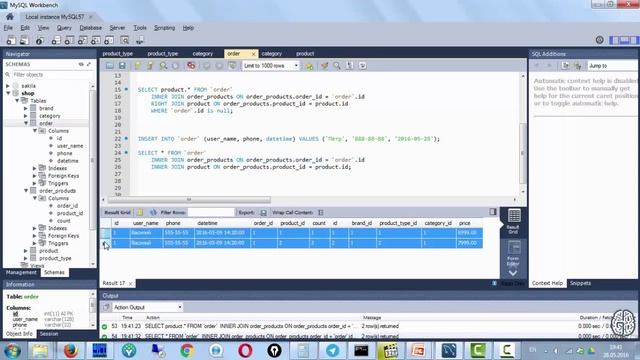Screen dimensions: 640x360
Task: Collapse the order_products table node
Action: 26,191
